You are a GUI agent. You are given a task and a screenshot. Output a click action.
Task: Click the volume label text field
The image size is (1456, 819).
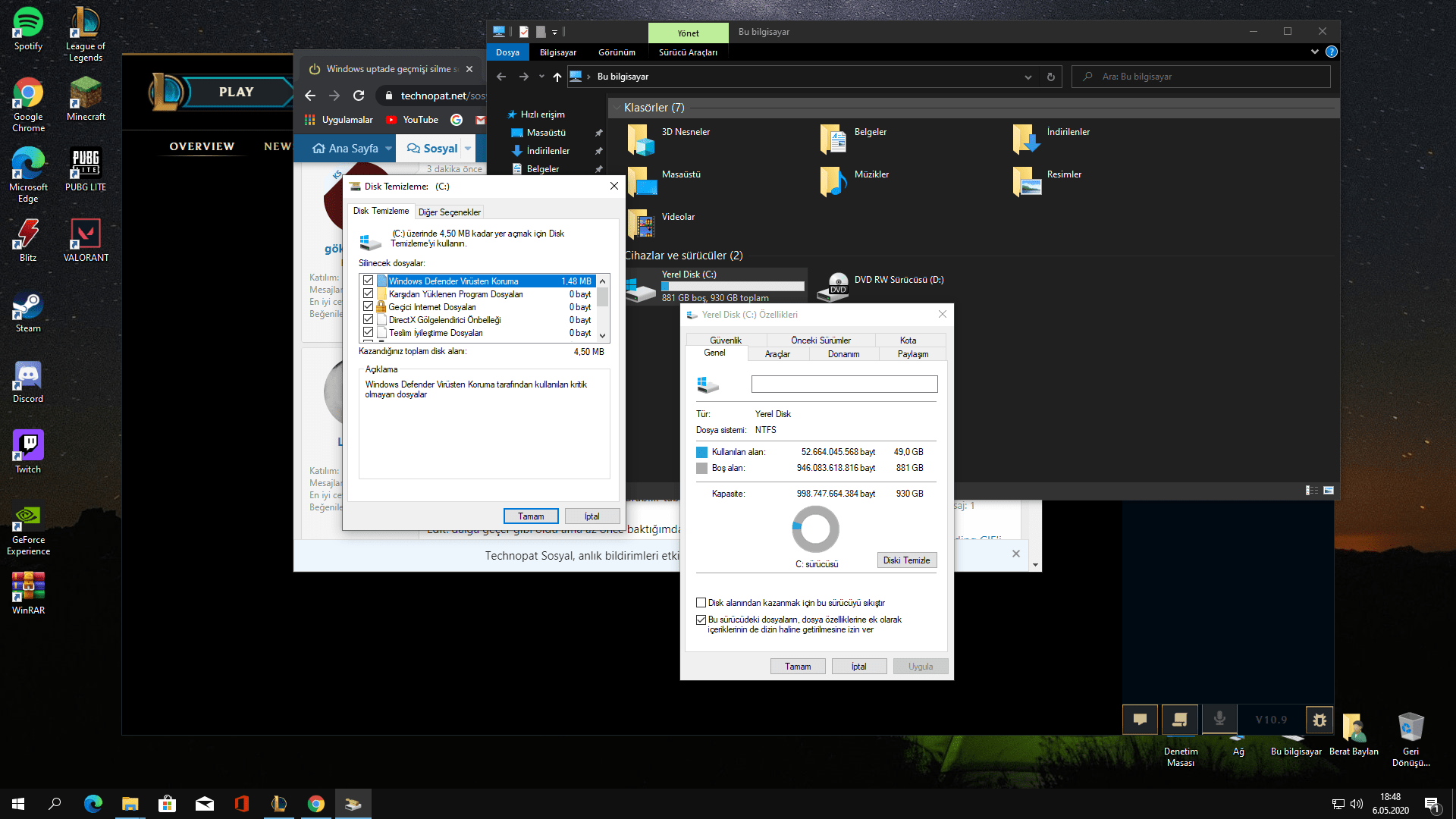844,384
